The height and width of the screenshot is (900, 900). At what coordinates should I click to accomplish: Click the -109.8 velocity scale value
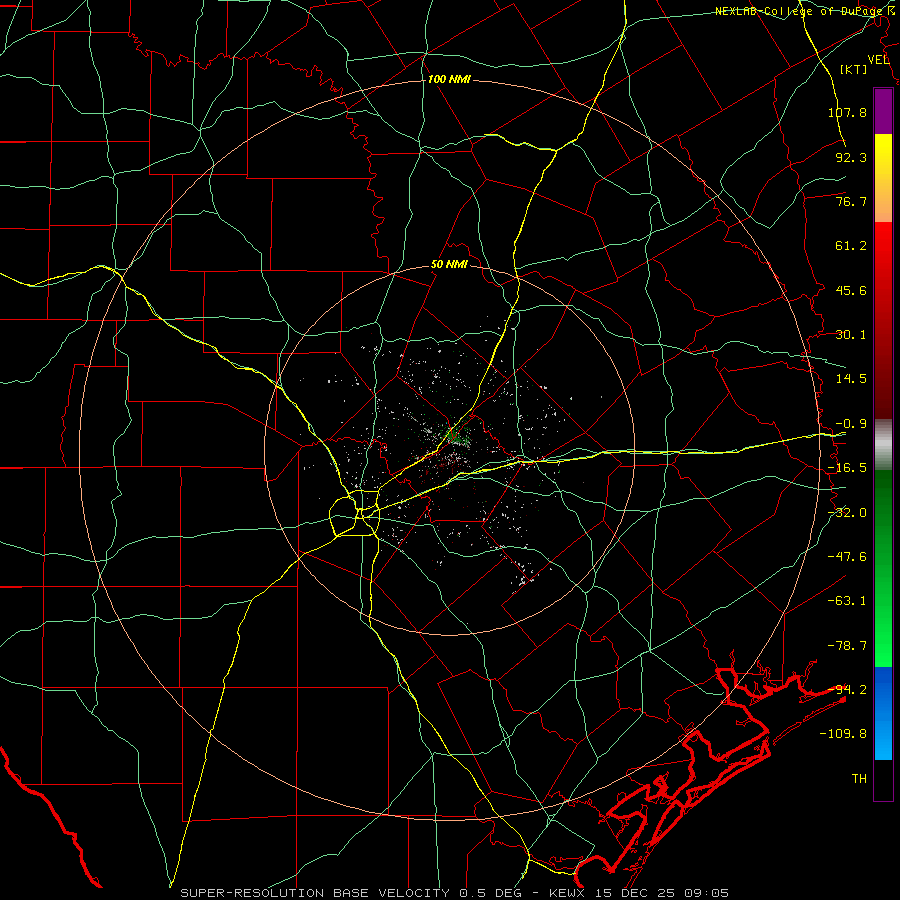coord(843,734)
